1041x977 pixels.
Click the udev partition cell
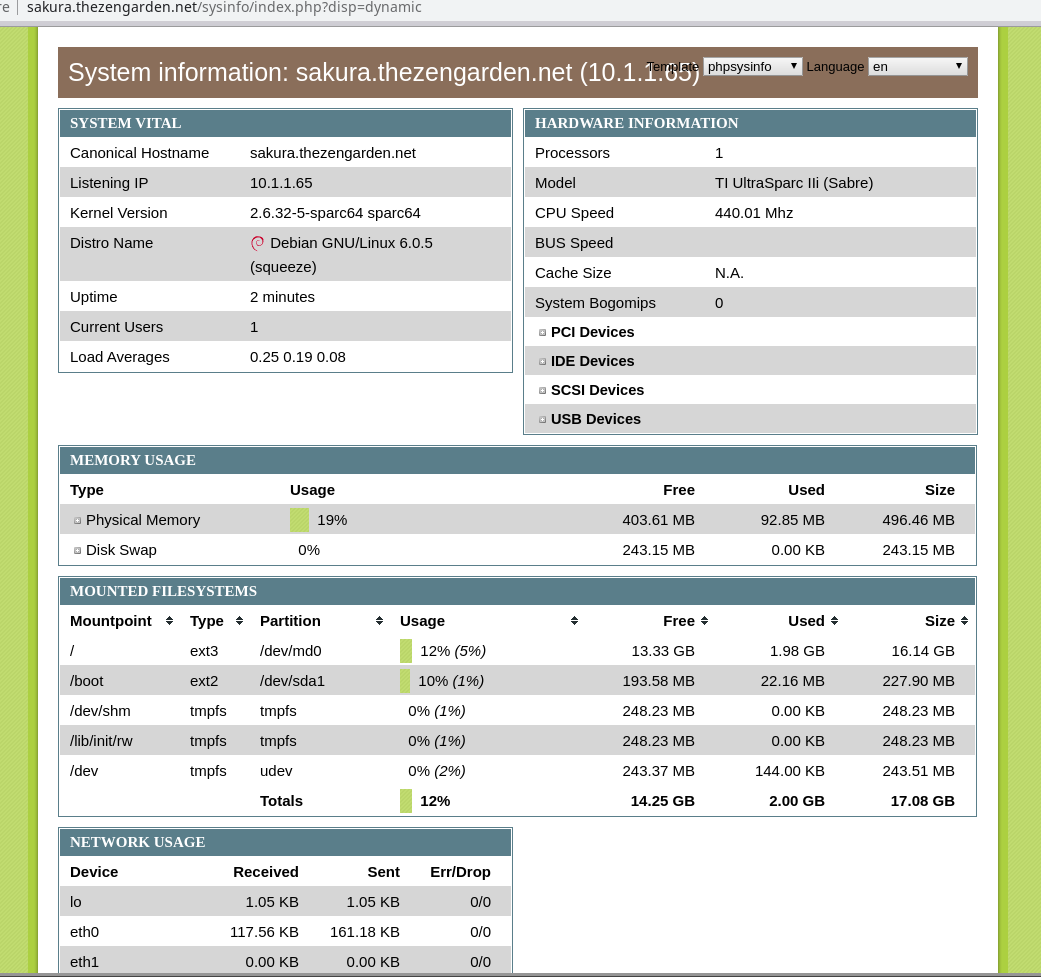click(276, 771)
